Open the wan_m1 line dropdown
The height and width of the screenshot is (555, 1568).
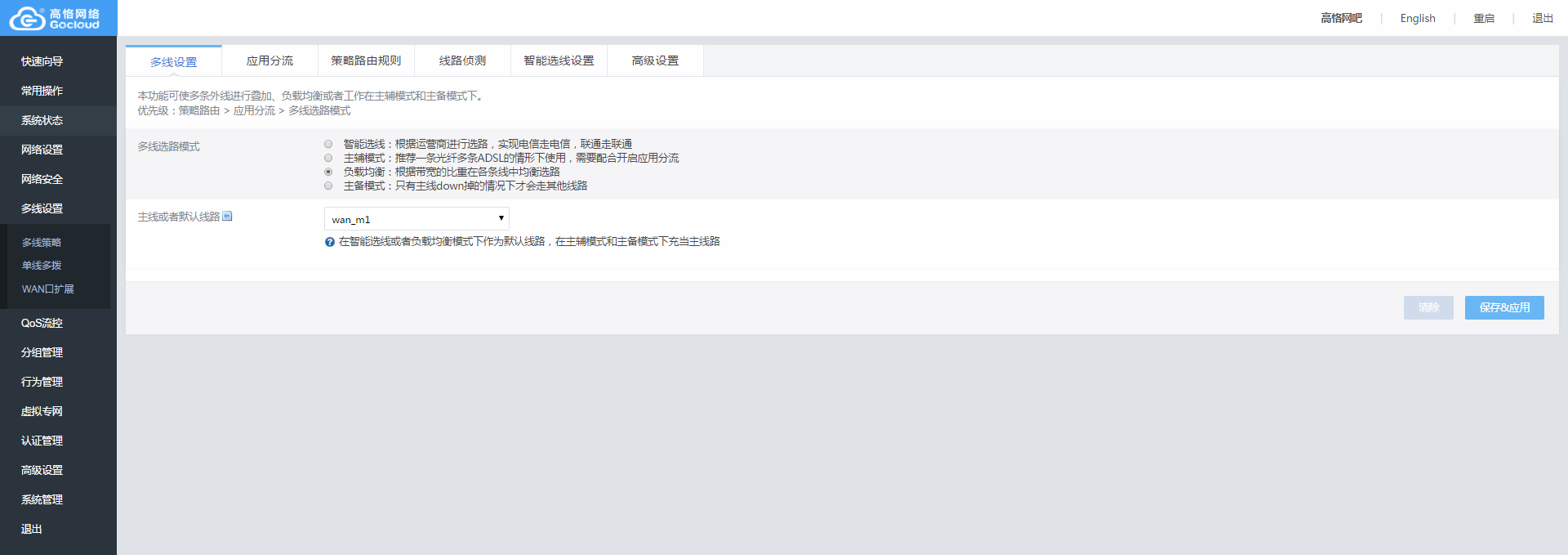(416, 219)
